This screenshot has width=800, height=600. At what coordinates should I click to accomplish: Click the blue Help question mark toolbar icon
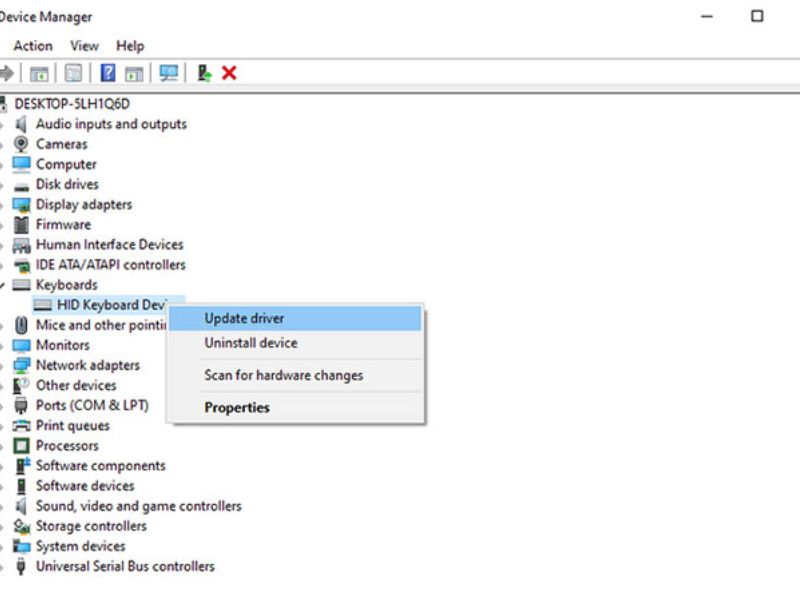coord(108,73)
